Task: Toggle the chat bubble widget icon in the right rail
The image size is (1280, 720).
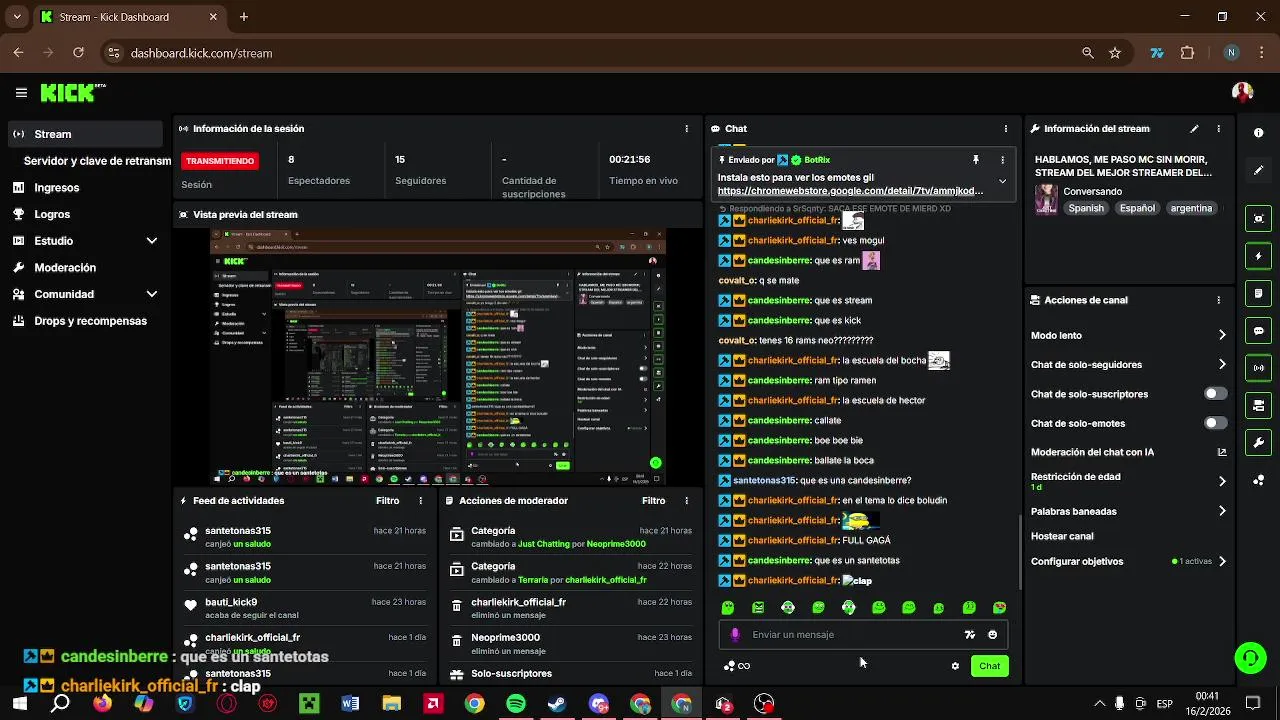Action: (x=1258, y=331)
